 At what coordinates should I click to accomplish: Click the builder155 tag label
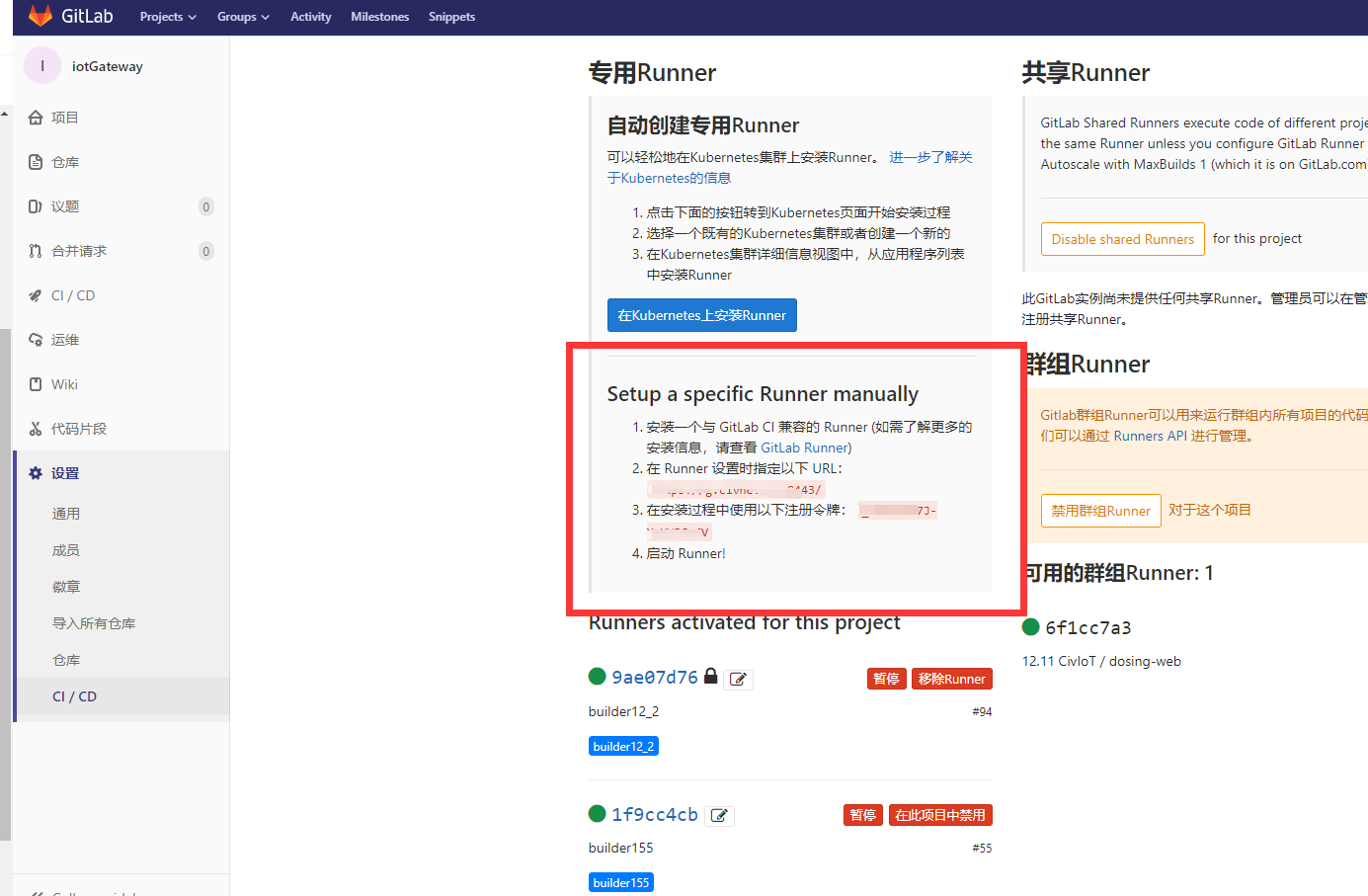(x=621, y=882)
